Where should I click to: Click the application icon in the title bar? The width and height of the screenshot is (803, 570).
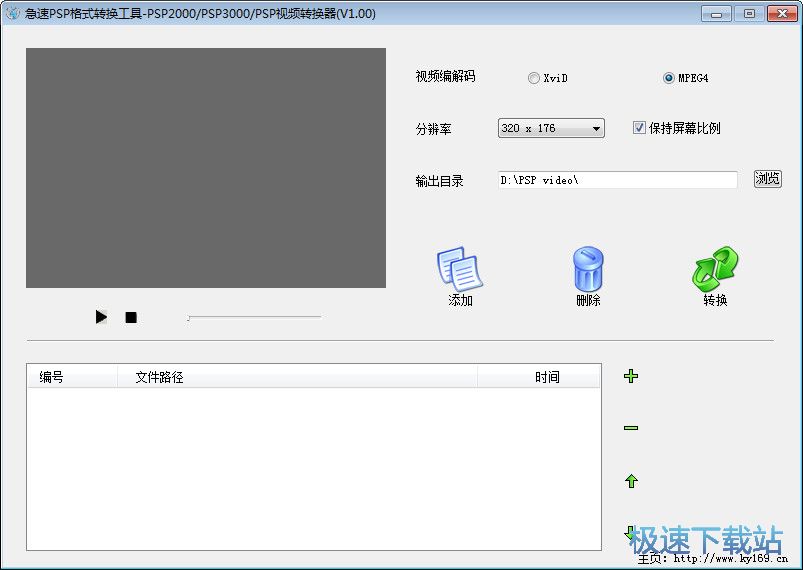(13, 13)
